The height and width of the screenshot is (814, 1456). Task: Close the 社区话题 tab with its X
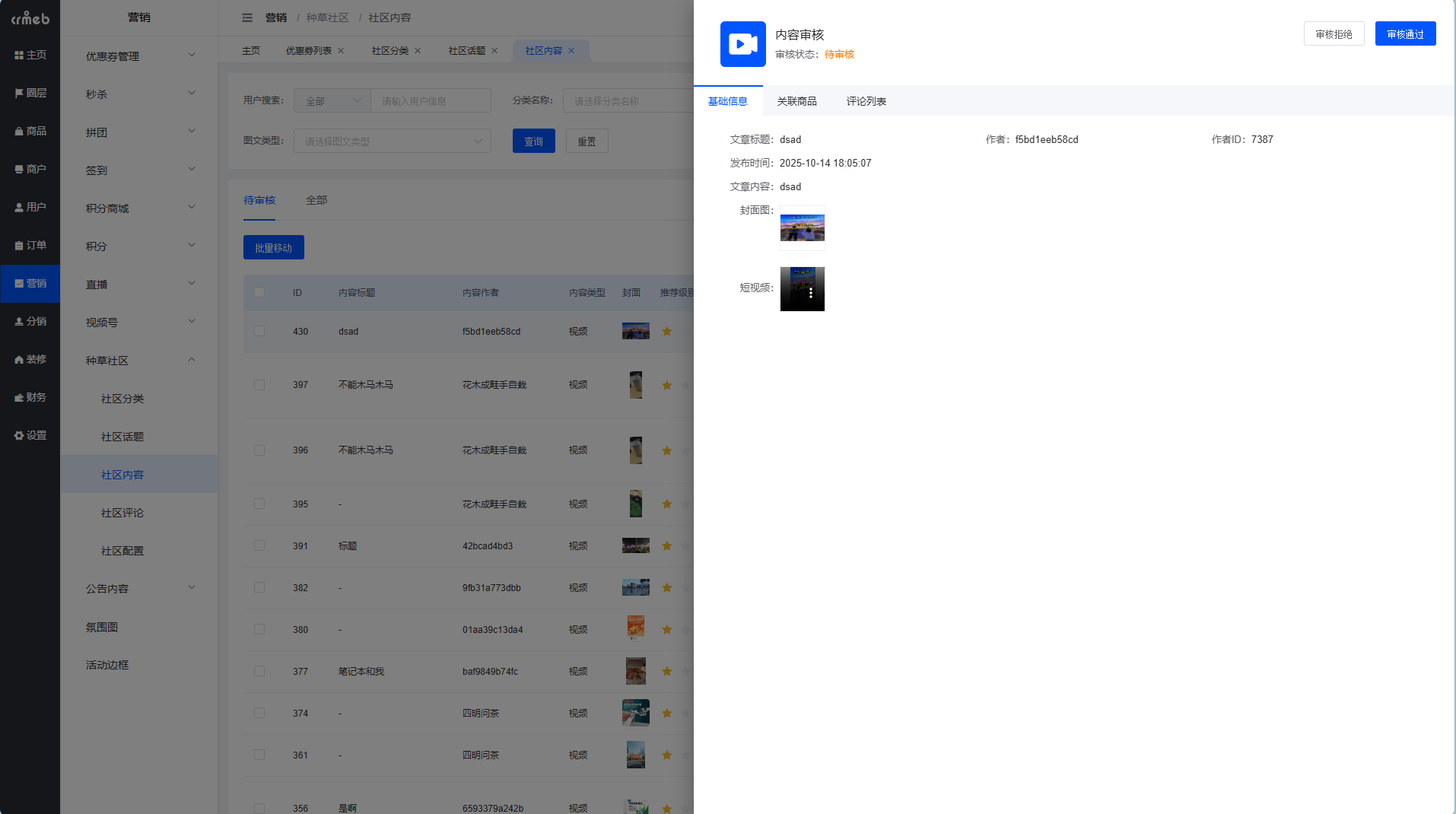tap(494, 51)
